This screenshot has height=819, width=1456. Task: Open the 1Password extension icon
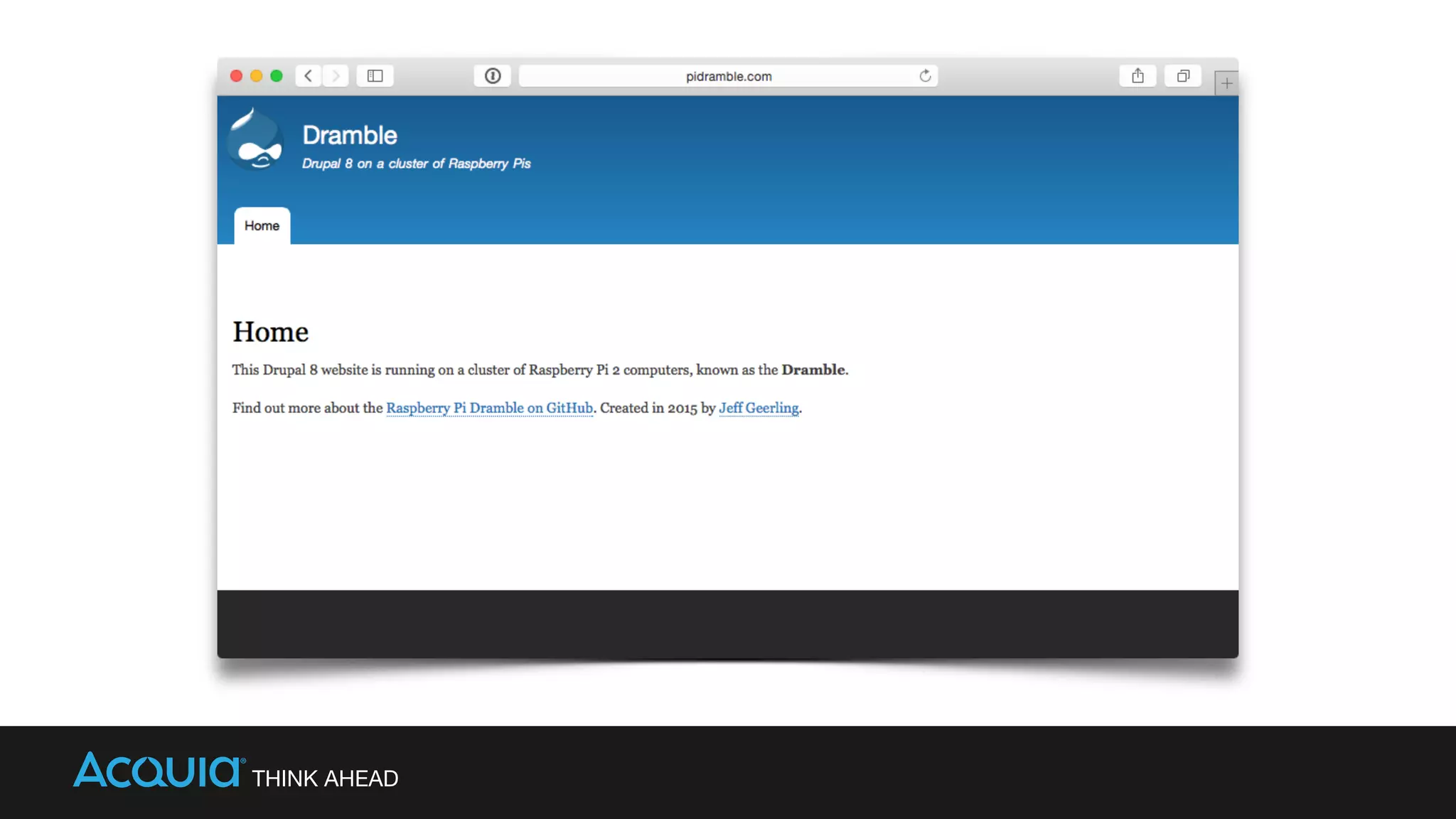pos(493,76)
